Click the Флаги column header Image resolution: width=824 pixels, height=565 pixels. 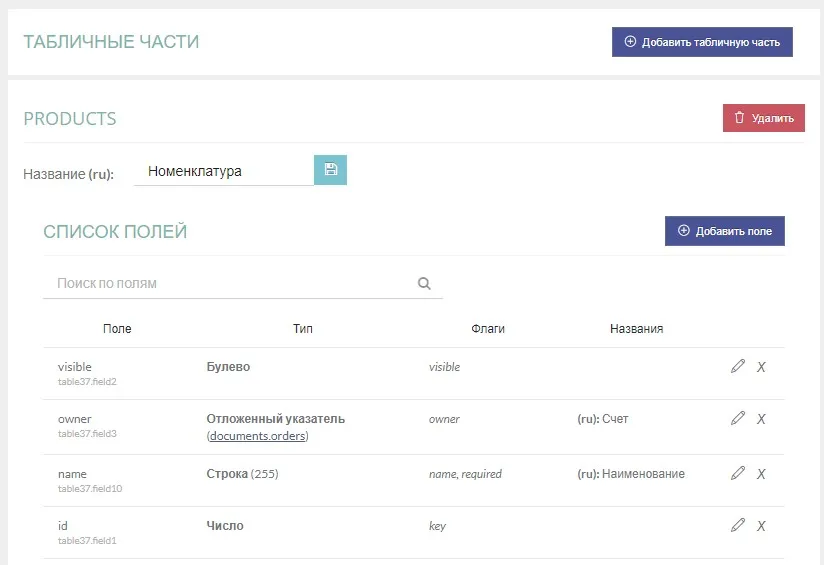tap(488, 329)
